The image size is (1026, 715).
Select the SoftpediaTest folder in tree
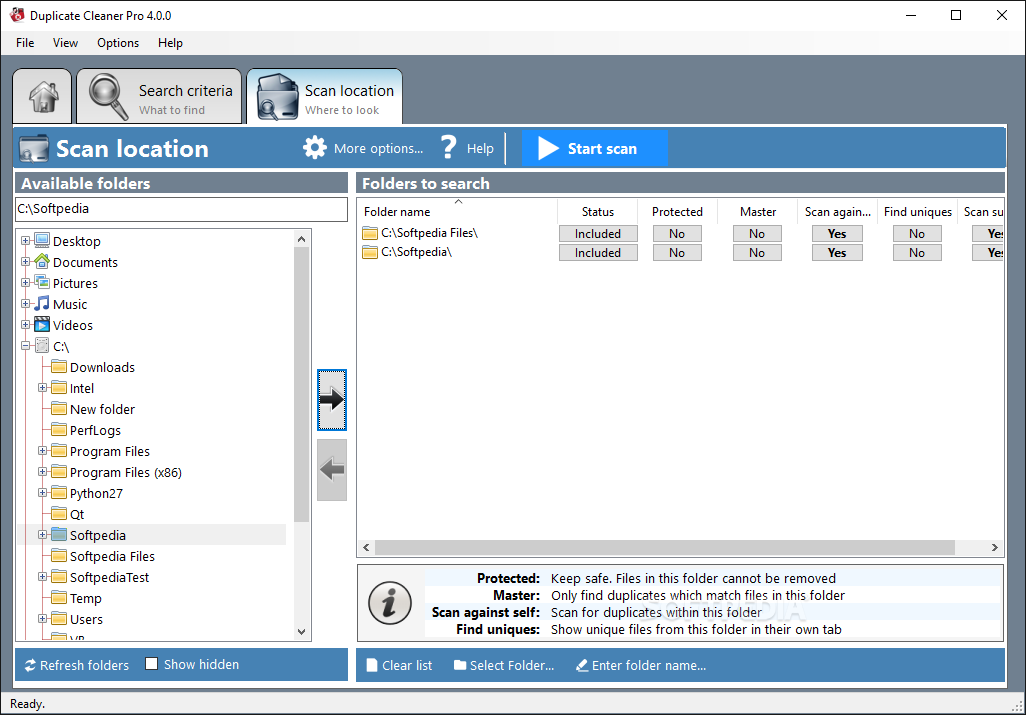[x=109, y=577]
